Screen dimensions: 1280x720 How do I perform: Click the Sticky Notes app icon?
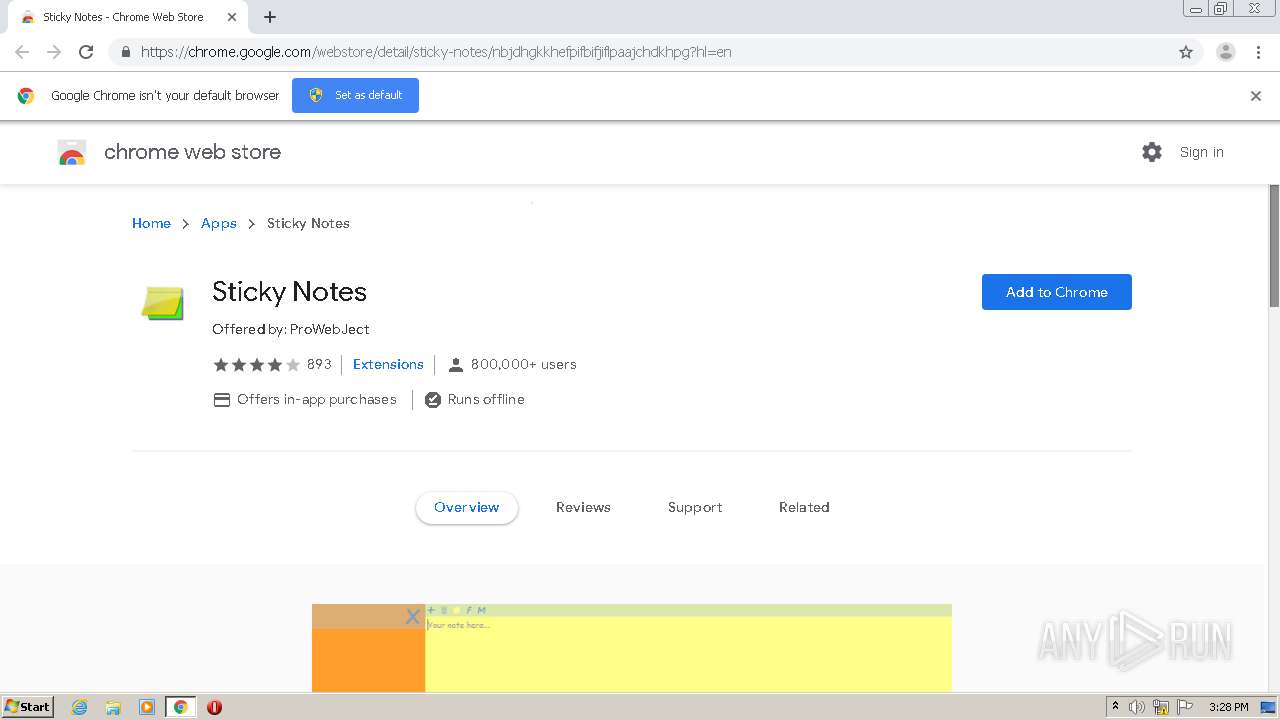(163, 303)
